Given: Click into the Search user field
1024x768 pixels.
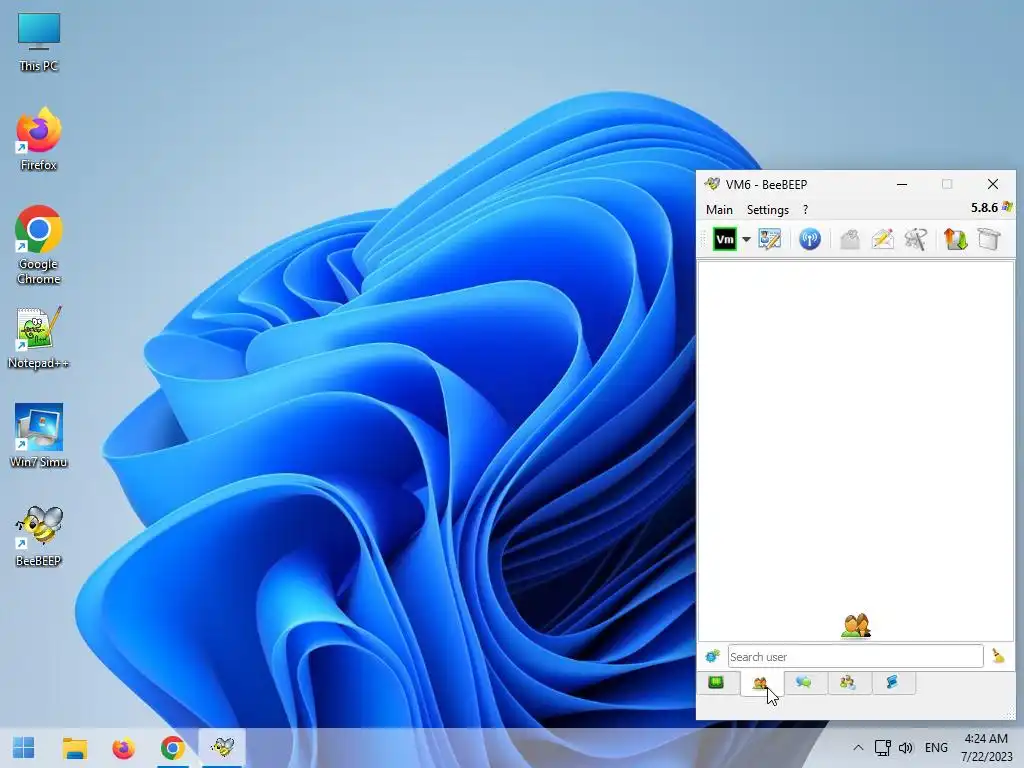Looking at the screenshot, I should (x=856, y=656).
